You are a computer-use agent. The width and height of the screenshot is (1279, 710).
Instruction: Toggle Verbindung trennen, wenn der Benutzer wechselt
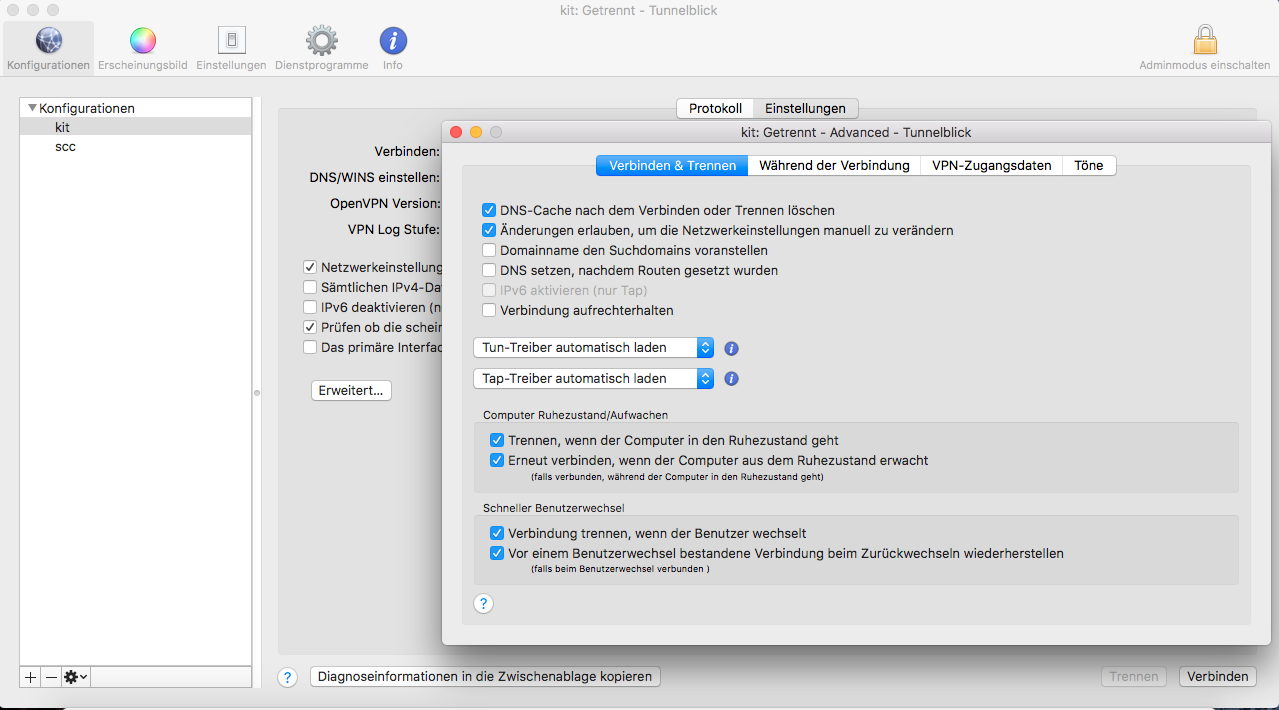(x=497, y=534)
